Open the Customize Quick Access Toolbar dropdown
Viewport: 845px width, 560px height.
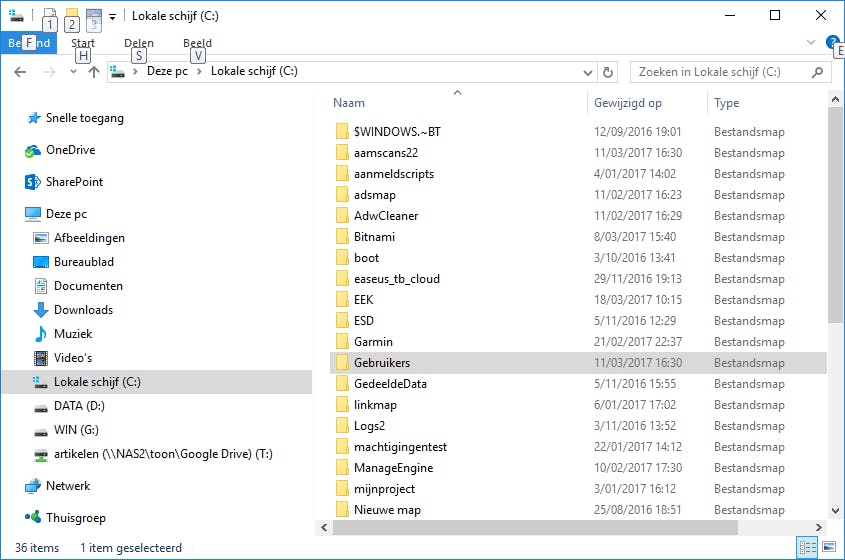(113, 16)
